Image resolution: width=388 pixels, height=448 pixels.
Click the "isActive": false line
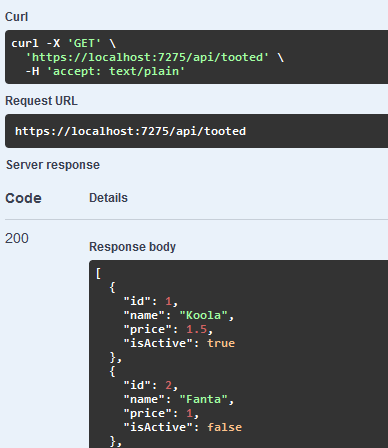pyautogui.click(x=183, y=427)
